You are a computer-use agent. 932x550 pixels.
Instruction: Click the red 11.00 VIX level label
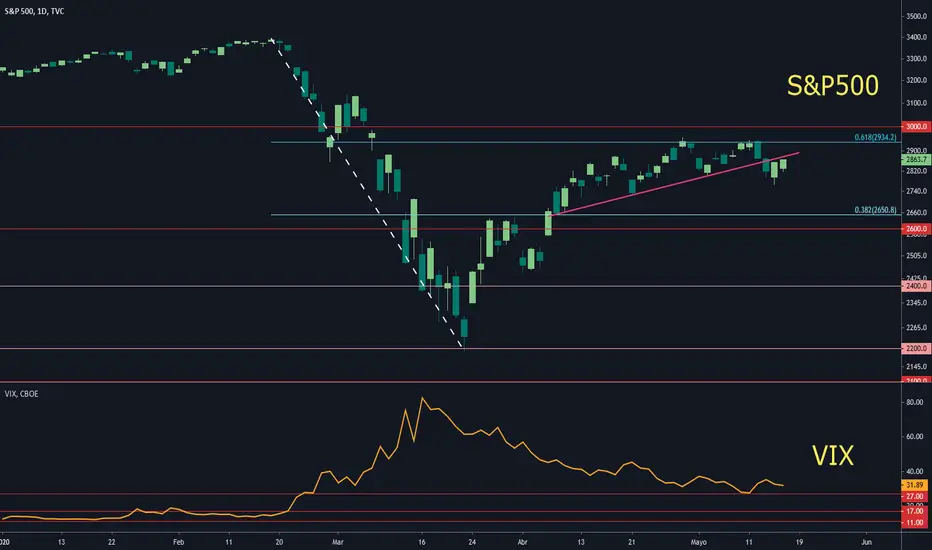click(x=915, y=522)
